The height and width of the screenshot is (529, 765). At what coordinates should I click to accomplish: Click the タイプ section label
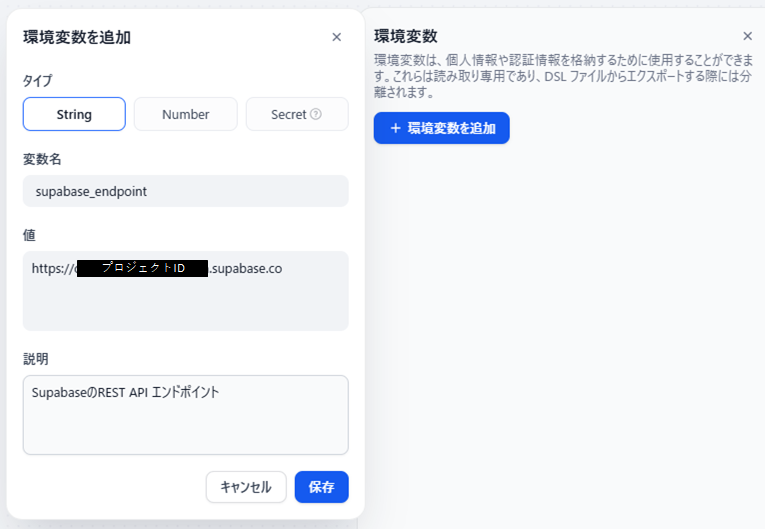point(37,80)
